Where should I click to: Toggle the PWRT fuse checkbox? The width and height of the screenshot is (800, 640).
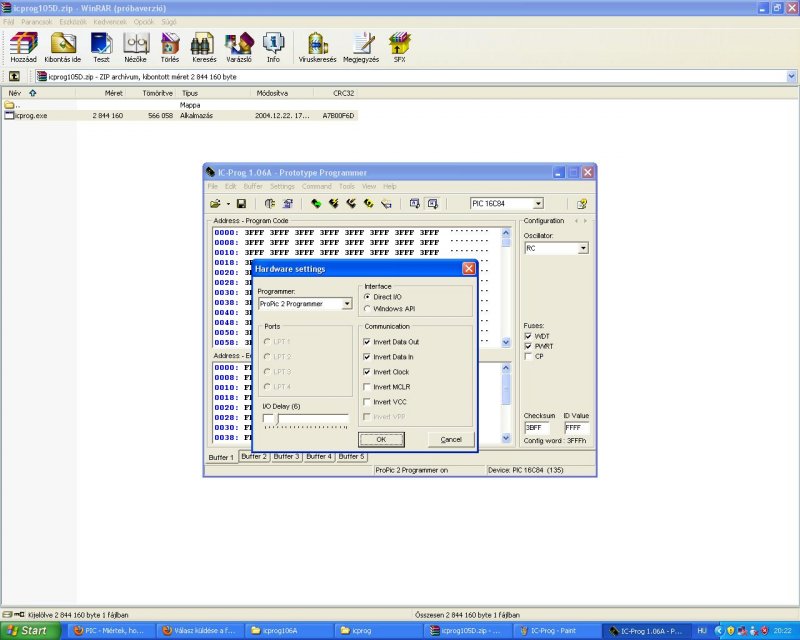(528, 346)
